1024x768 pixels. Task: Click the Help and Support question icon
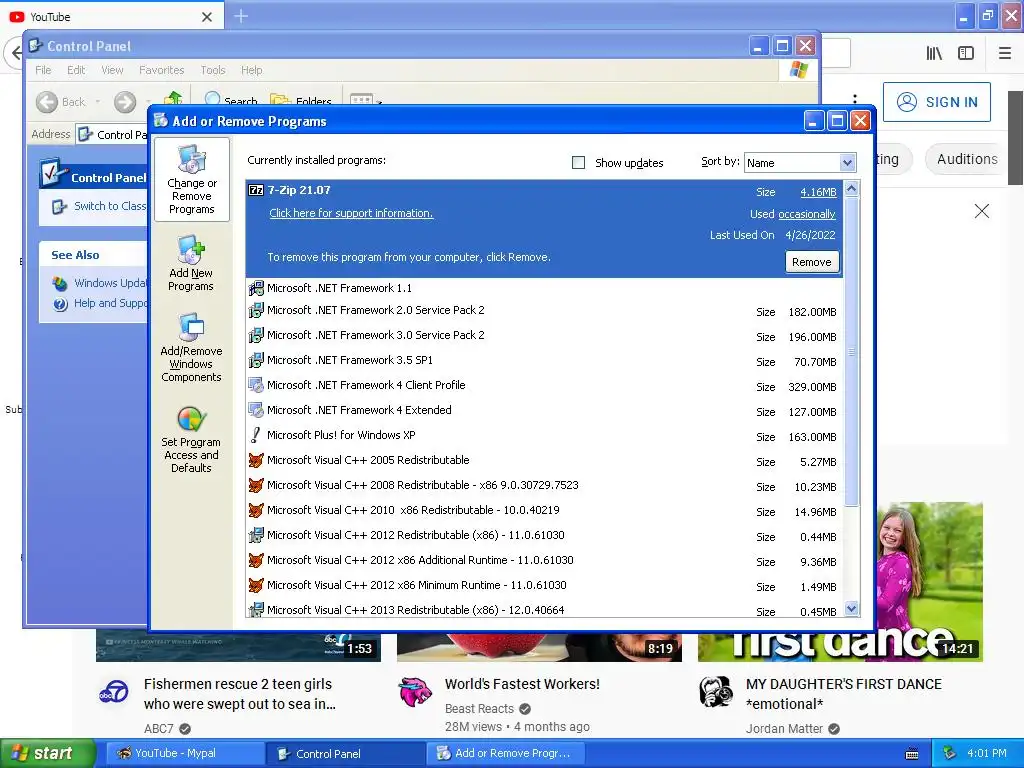point(60,304)
